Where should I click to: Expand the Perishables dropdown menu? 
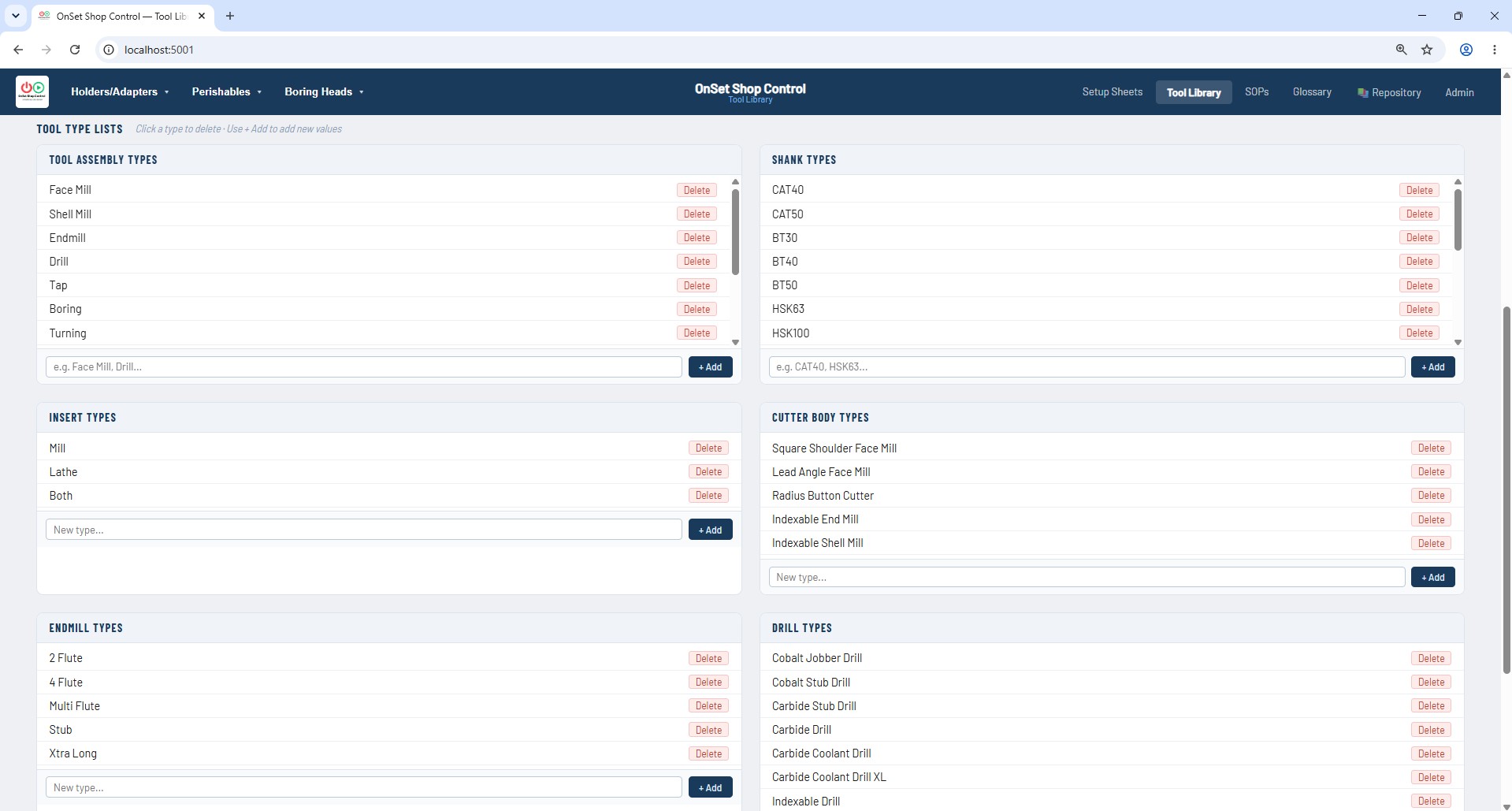(x=227, y=92)
